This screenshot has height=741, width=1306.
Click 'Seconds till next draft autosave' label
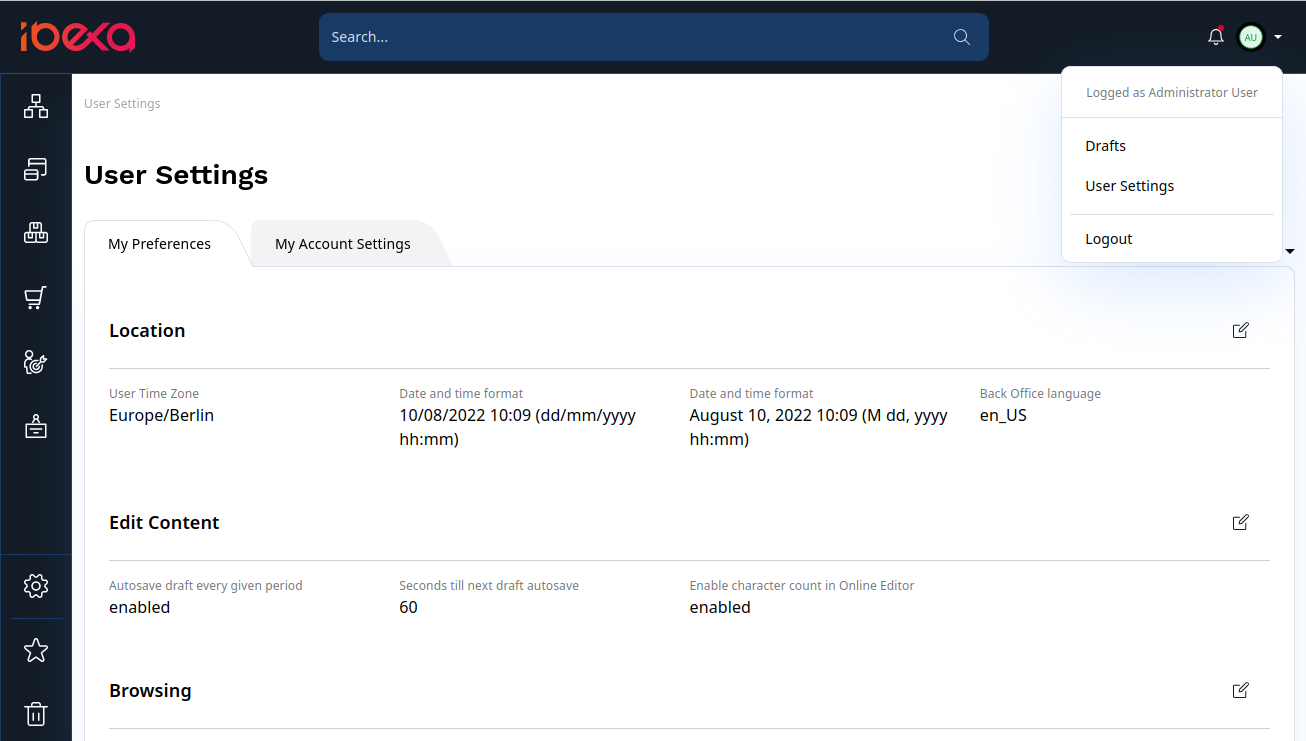tap(489, 586)
